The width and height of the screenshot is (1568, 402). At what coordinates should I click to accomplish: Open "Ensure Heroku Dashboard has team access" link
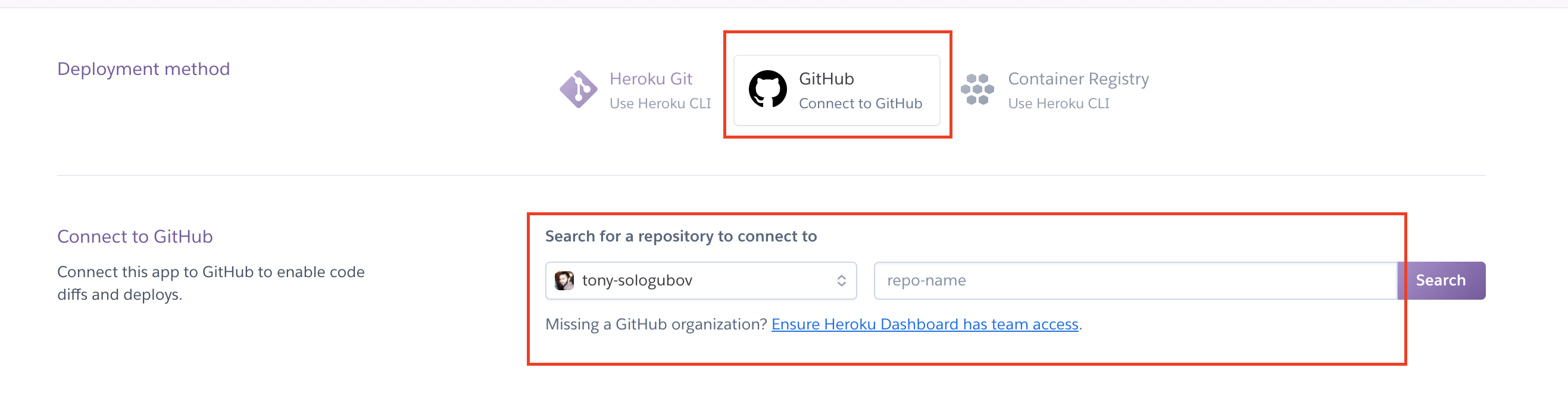pyautogui.click(x=924, y=324)
